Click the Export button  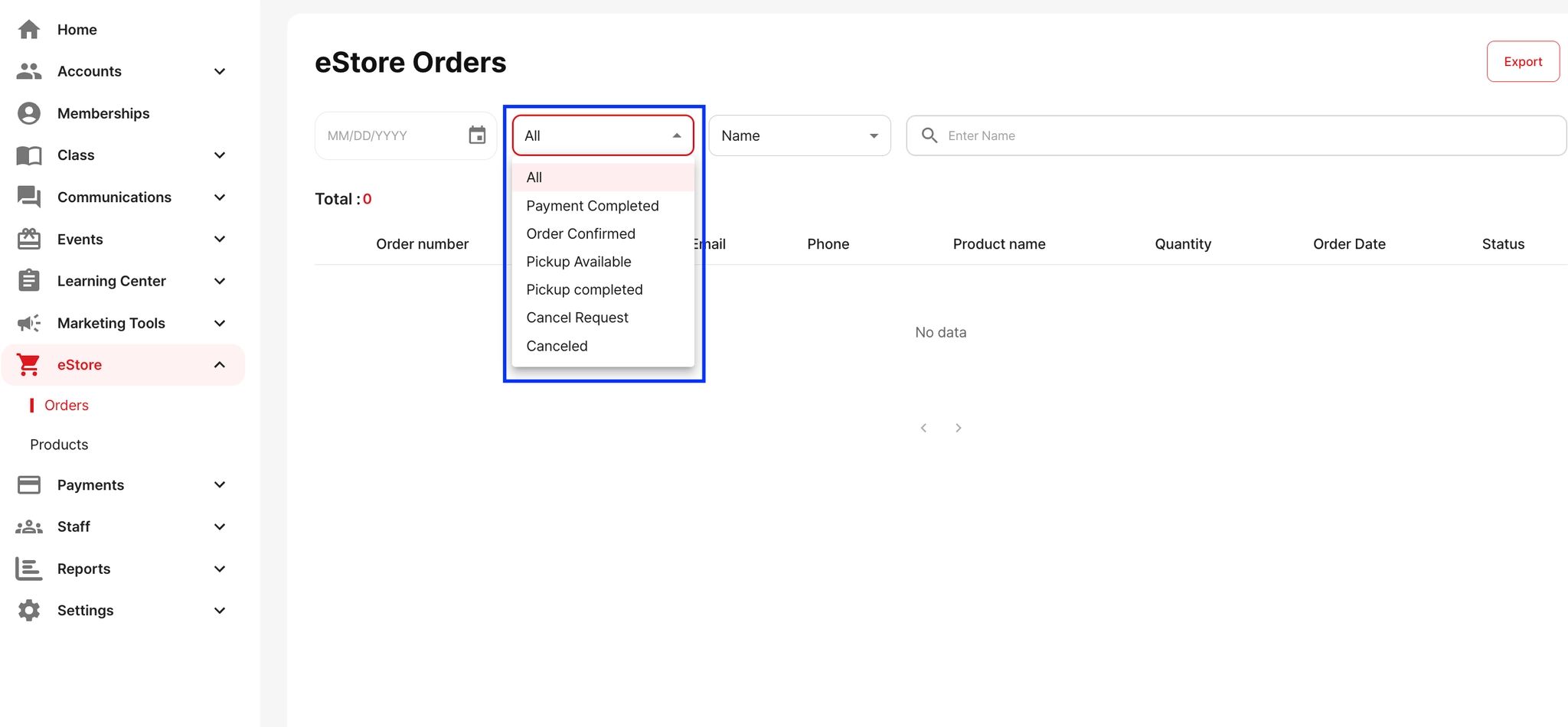click(x=1522, y=62)
